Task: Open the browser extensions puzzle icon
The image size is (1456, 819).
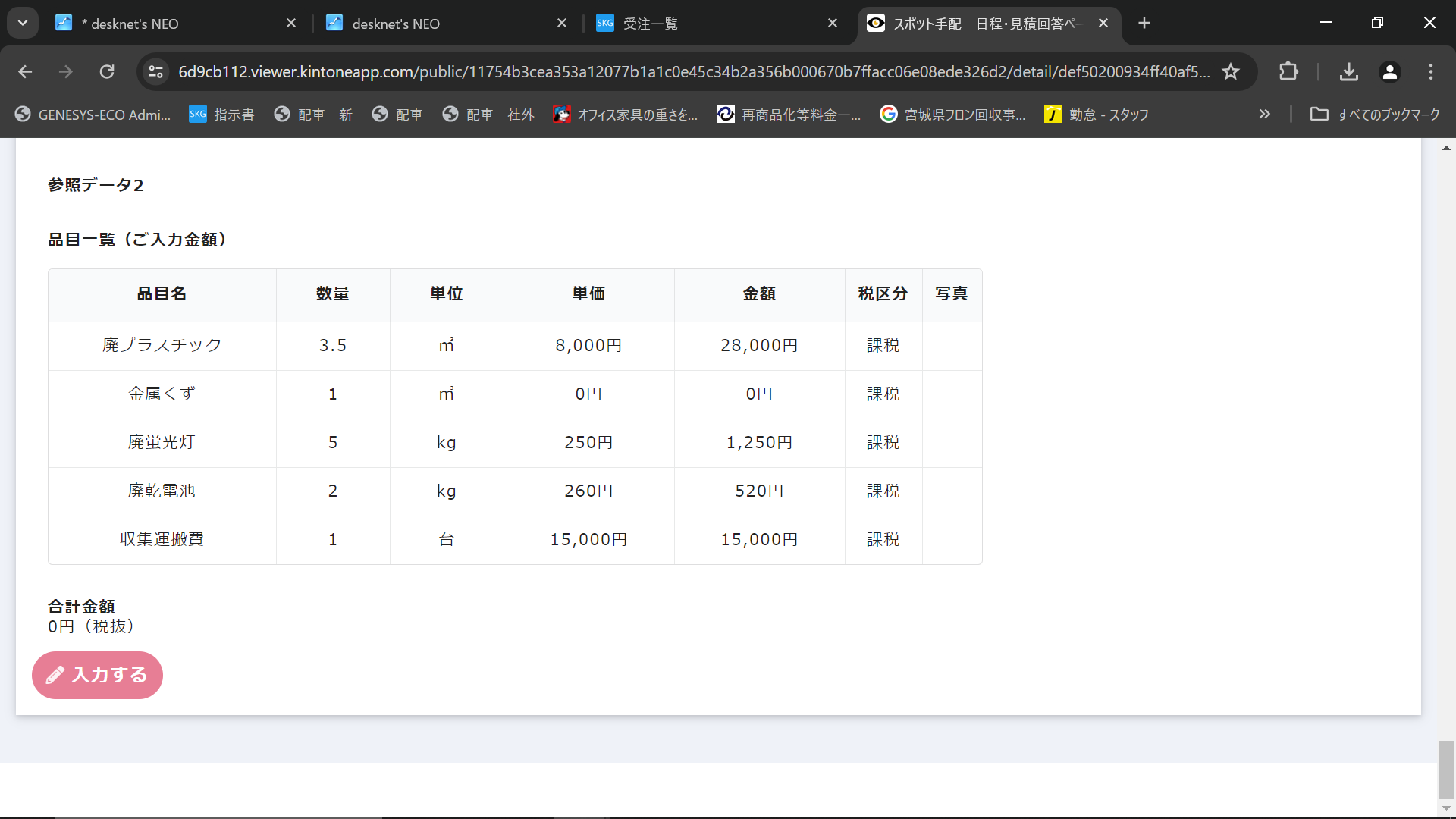Action: pos(1288,72)
